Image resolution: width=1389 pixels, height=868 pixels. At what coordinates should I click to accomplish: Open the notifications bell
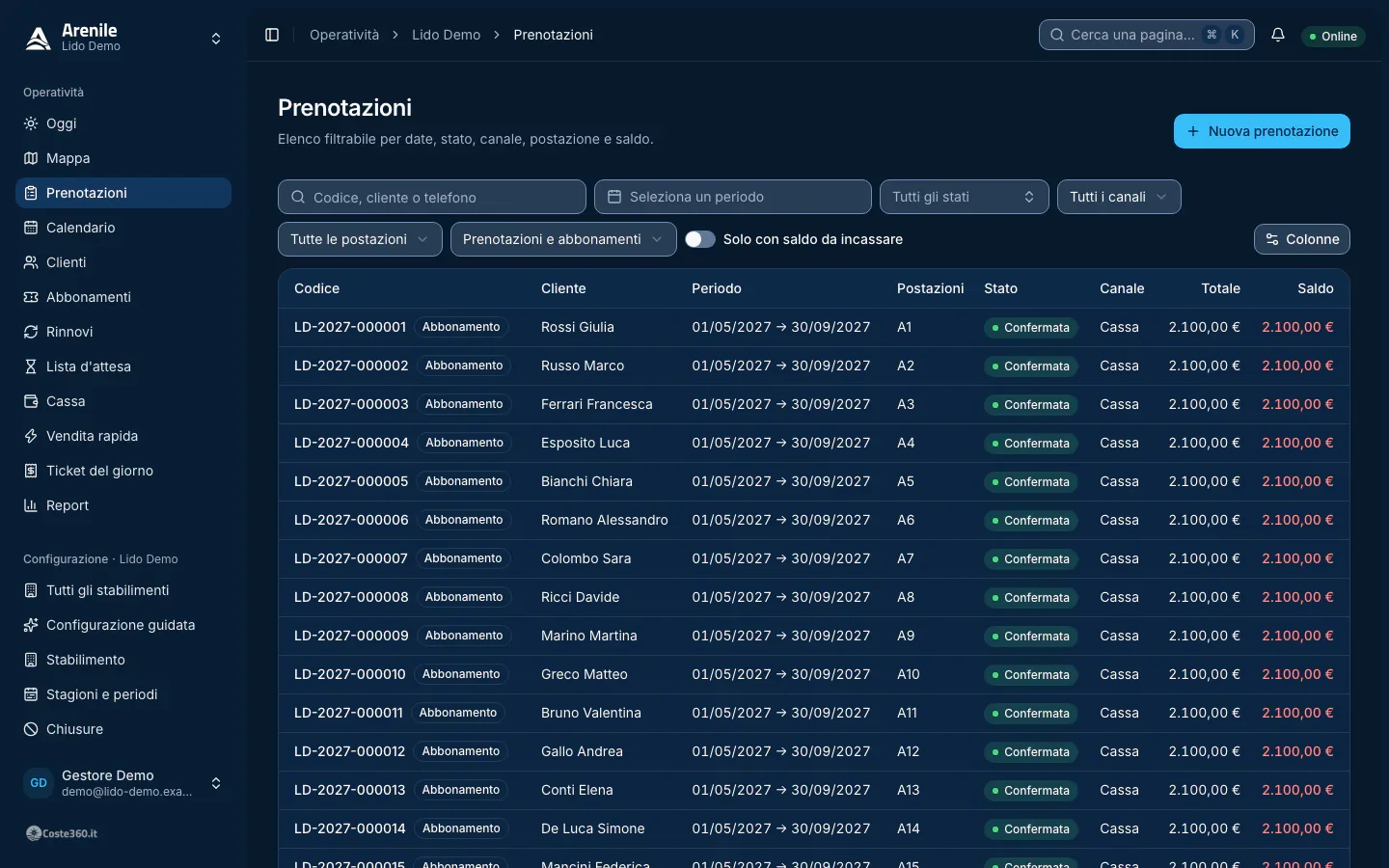(1278, 35)
